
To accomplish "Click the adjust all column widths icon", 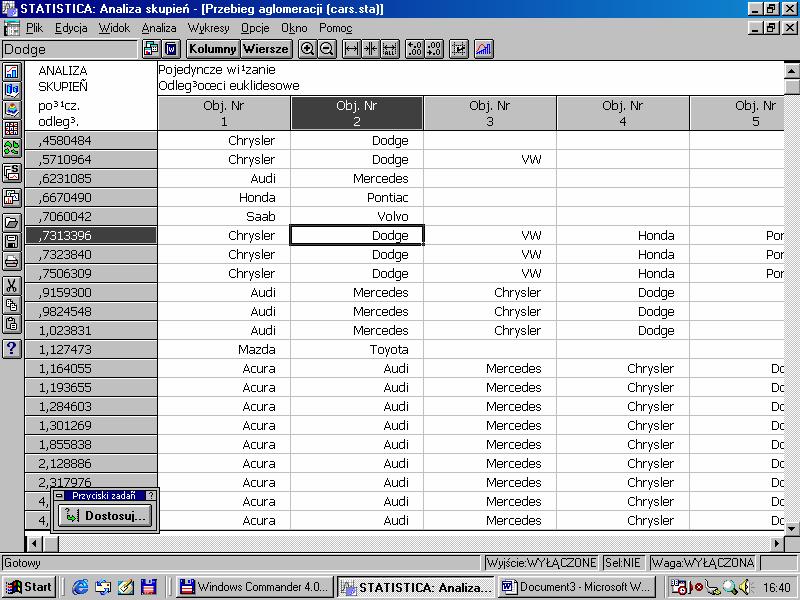I will [390, 49].
